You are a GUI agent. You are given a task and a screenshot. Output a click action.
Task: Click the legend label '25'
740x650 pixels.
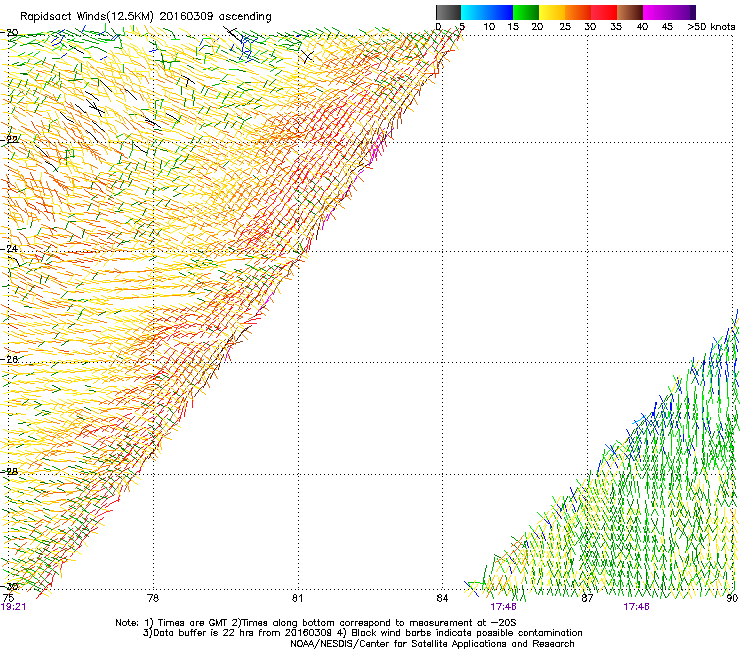(565, 27)
